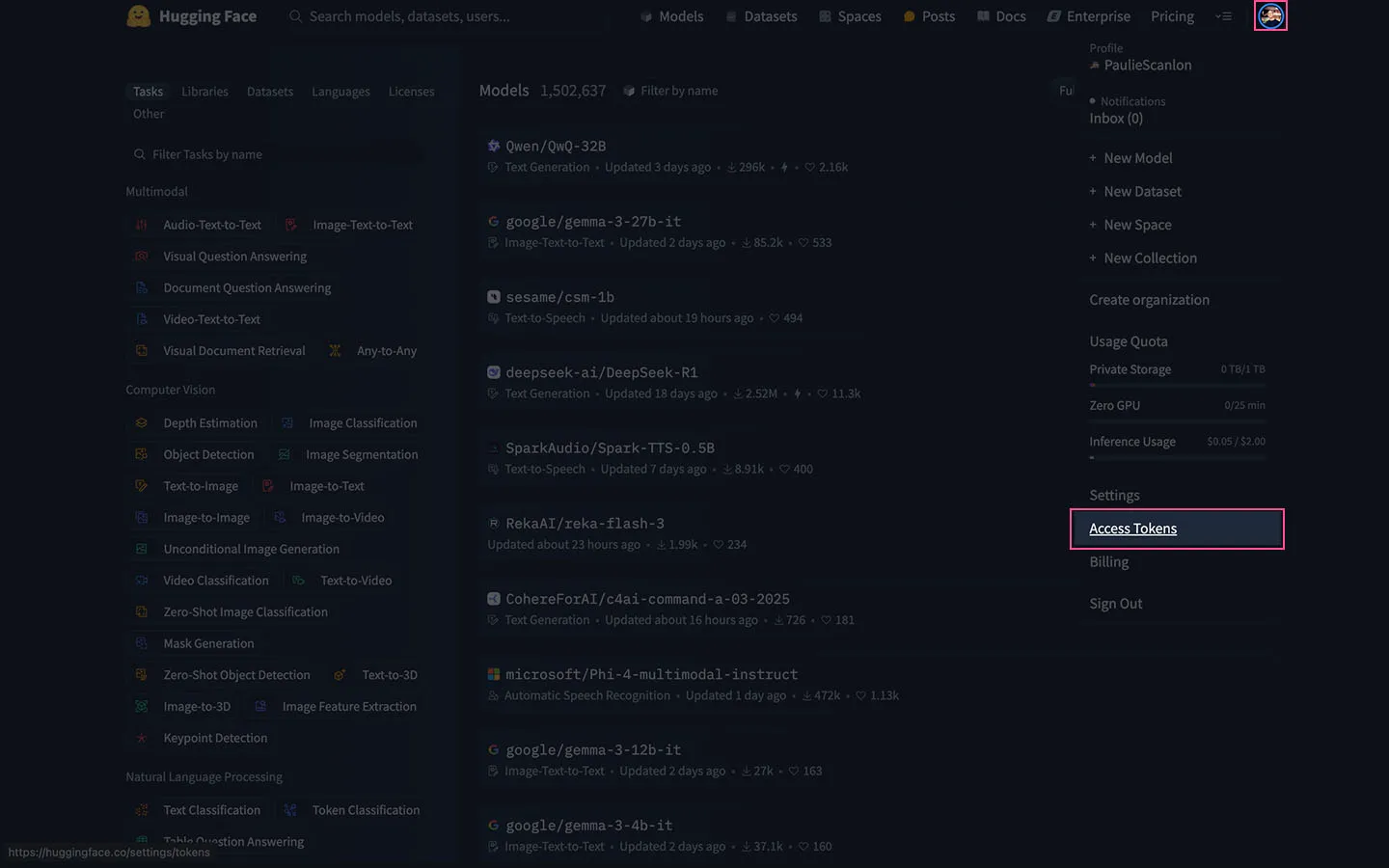Go to the Pricing page

click(x=1172, y=16)
